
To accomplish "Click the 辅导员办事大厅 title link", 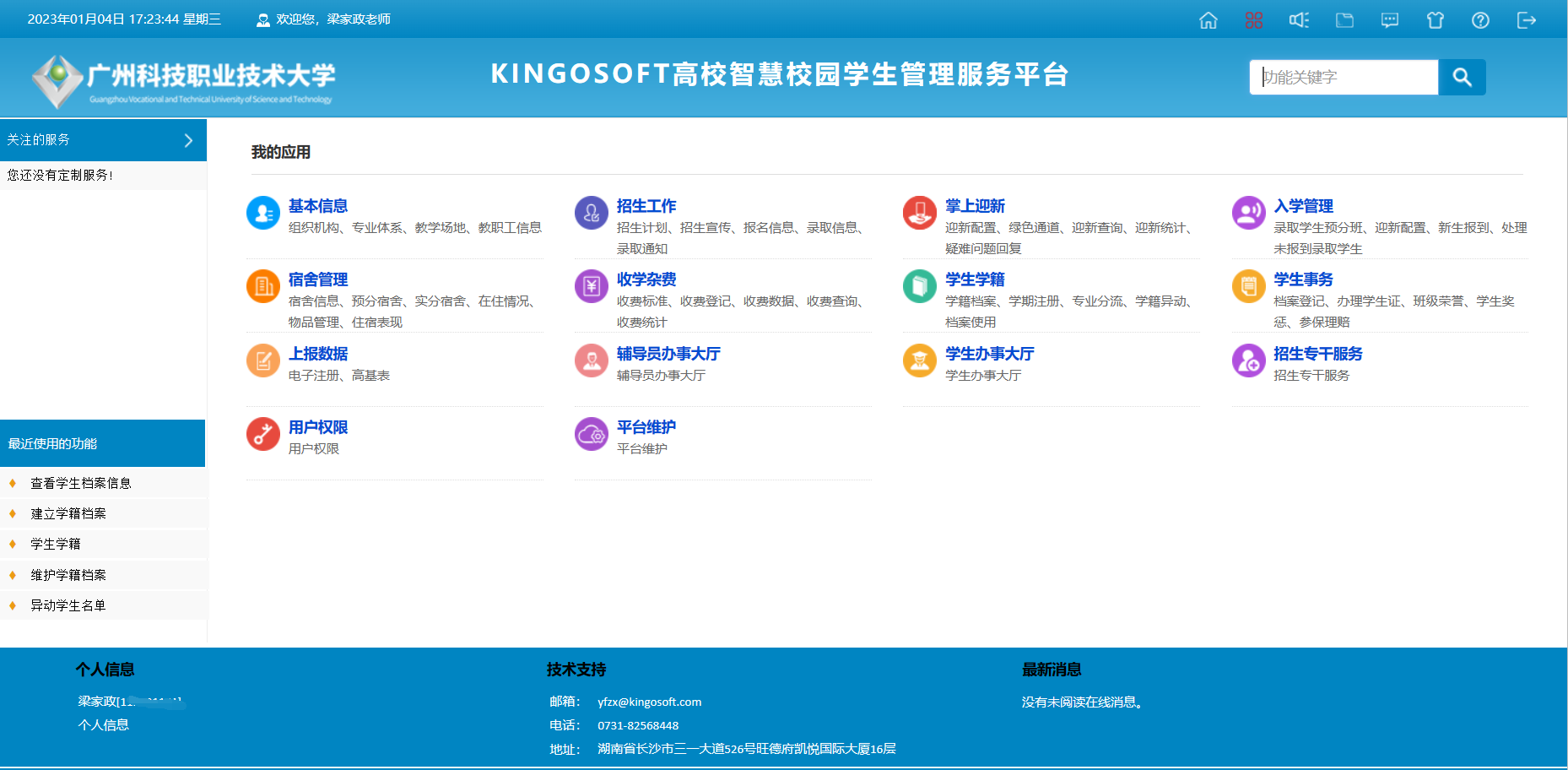I will pyautogui.click(x=668, y=354).
